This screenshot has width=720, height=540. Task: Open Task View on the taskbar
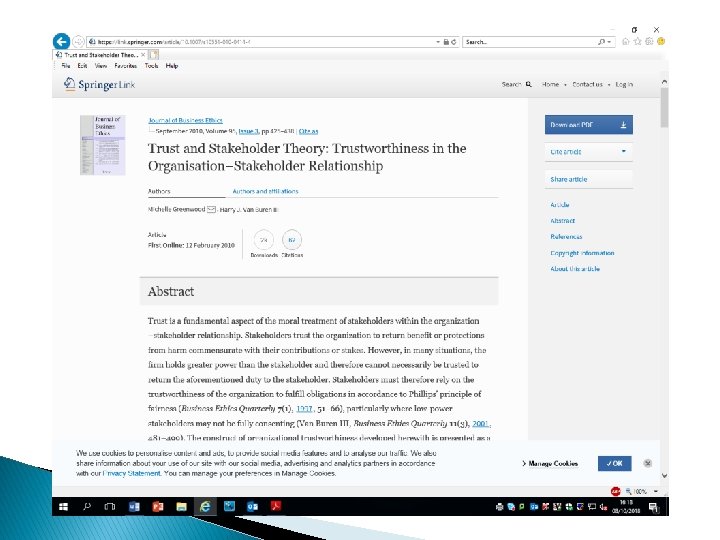tap(109, 506)
